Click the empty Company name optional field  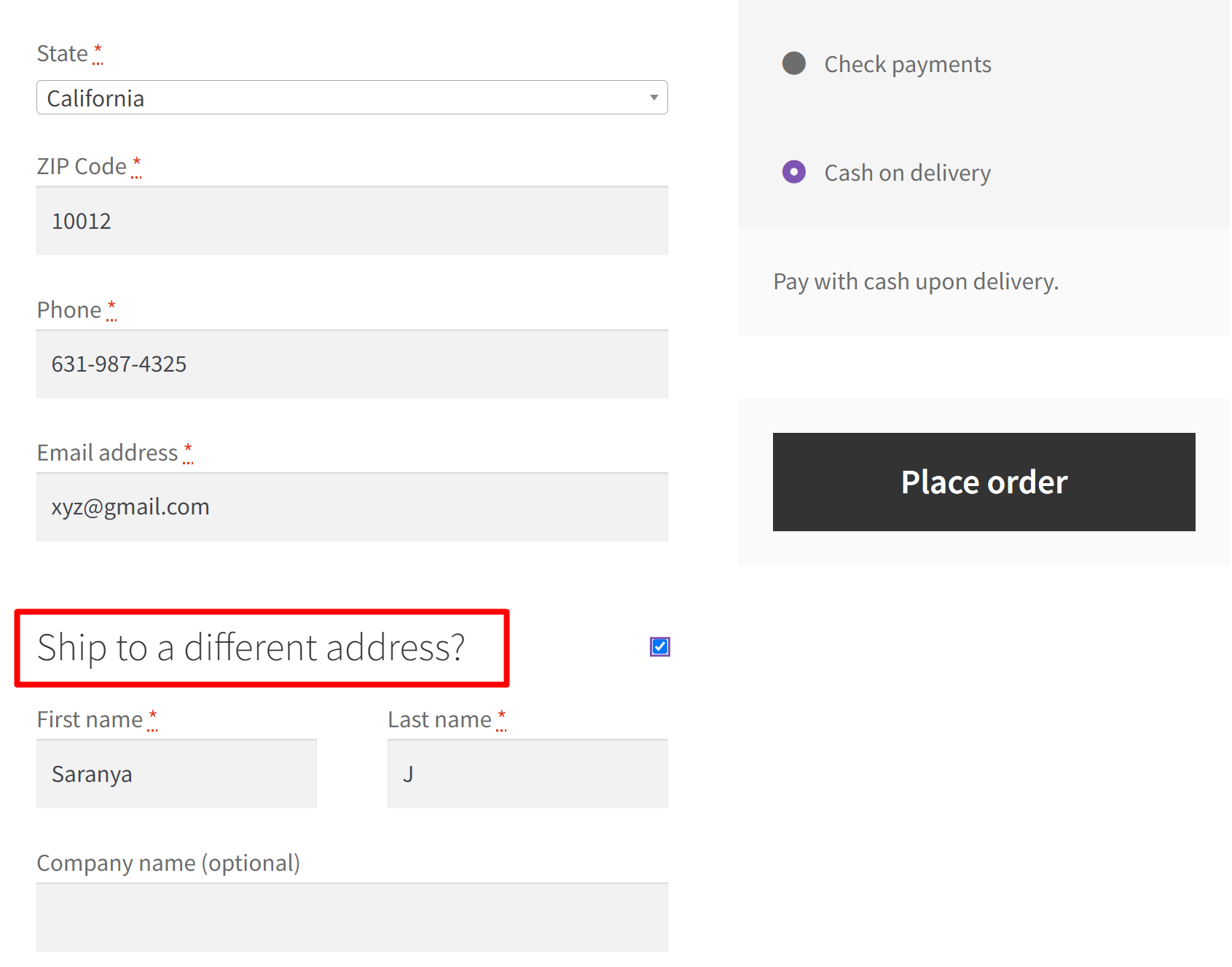tap(352, 917)
